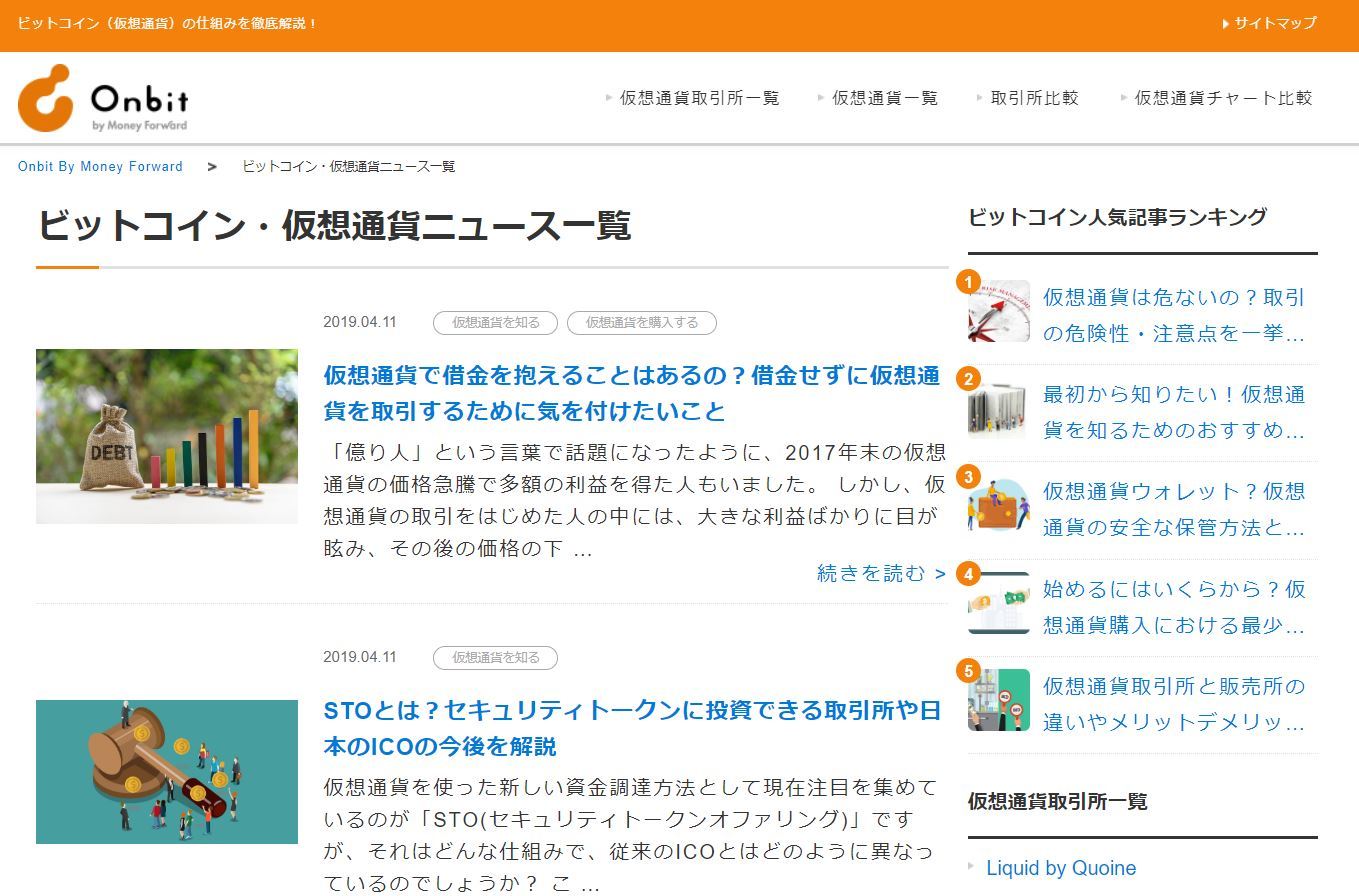The image size is (1359, 896).
Task: Click the gavel illustration for the STO article
Action: pyautogui.click(x=166, y=771)
